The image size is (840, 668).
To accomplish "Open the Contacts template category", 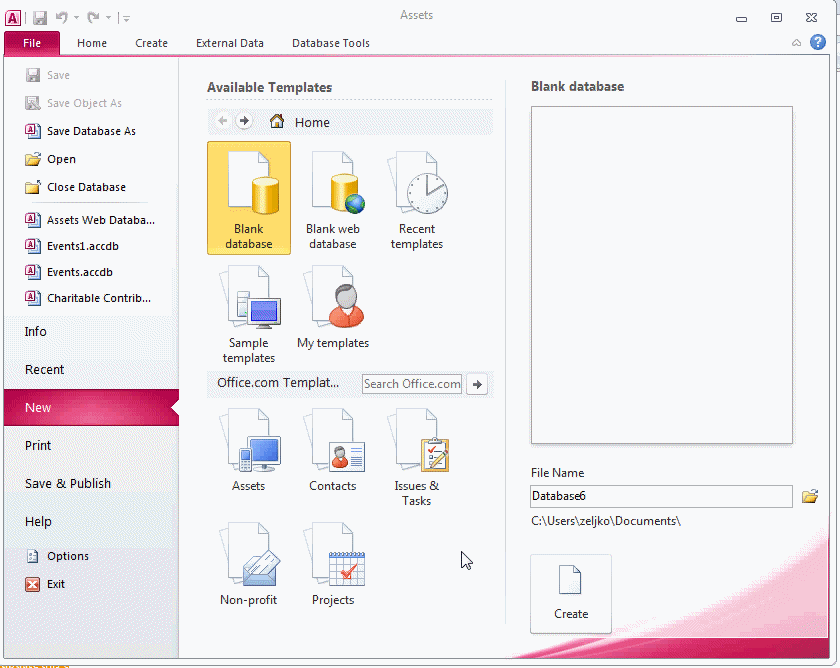I will [x=333, y=450].
